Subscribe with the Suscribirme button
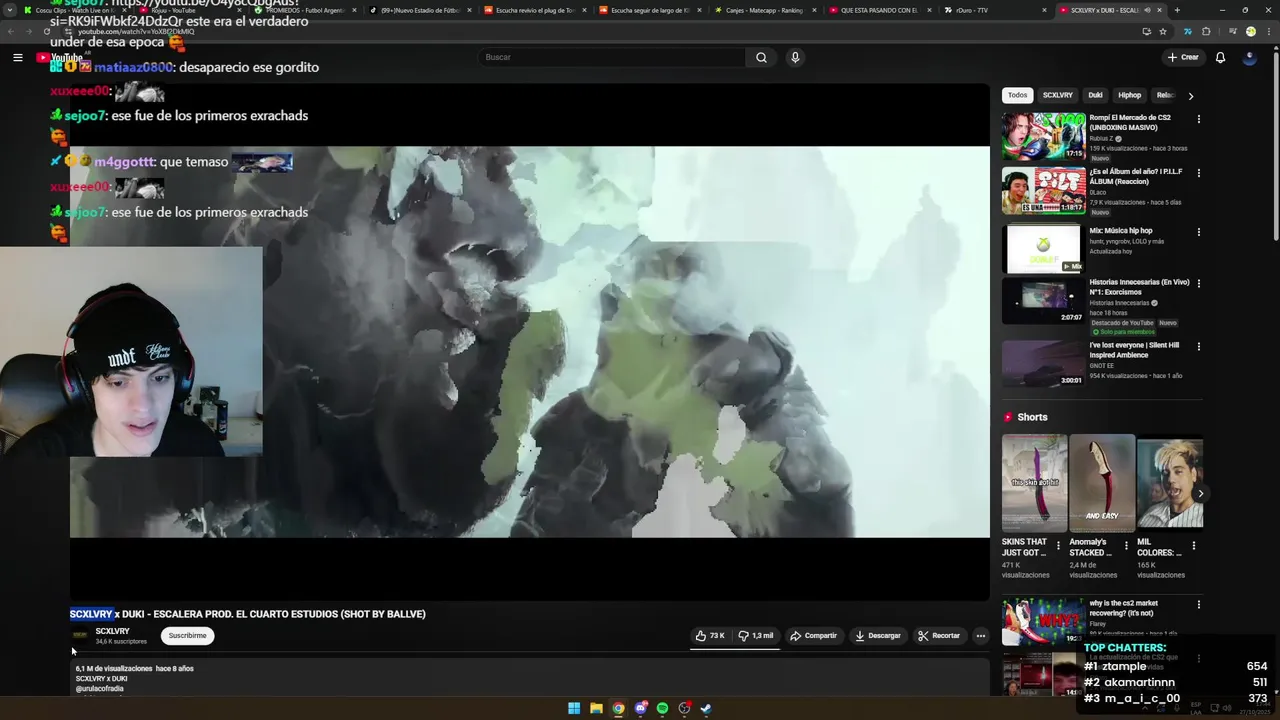This screenshot has width=1280, height=720. pos(187,635)
